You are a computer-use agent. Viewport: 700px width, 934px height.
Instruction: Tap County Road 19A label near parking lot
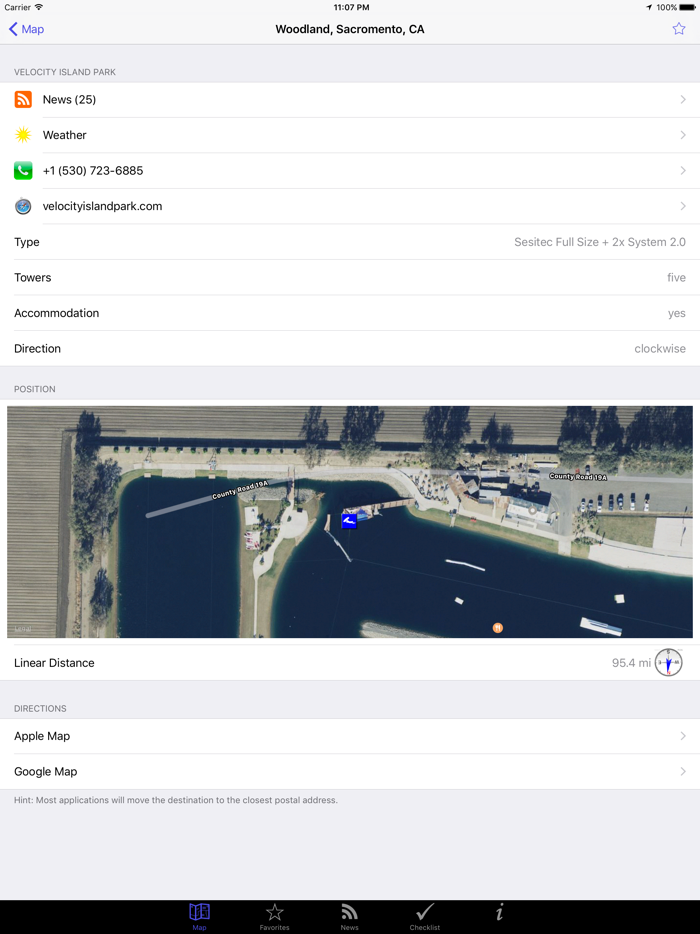pyautogui.click(x=578, y=477)
